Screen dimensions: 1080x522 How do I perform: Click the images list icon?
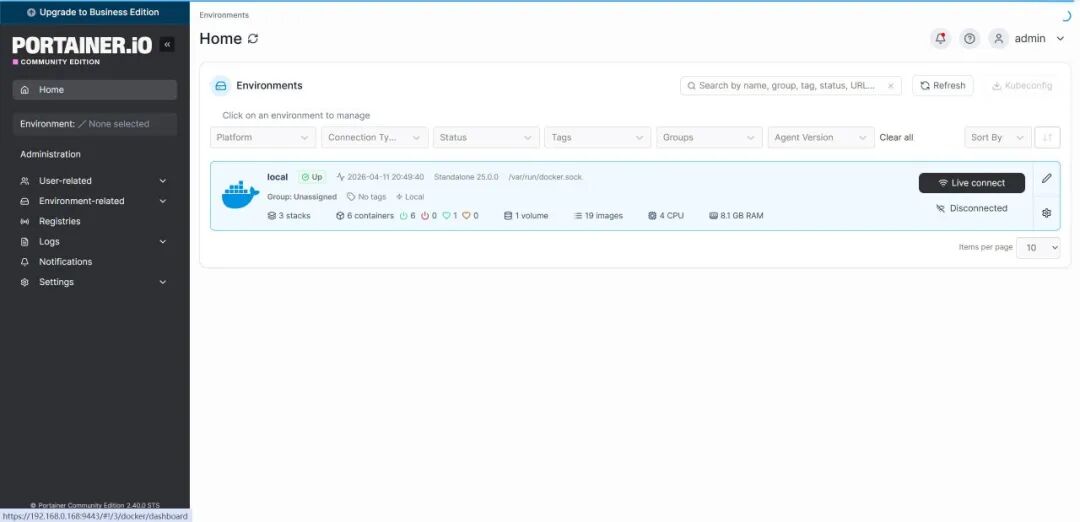(578, 216)
